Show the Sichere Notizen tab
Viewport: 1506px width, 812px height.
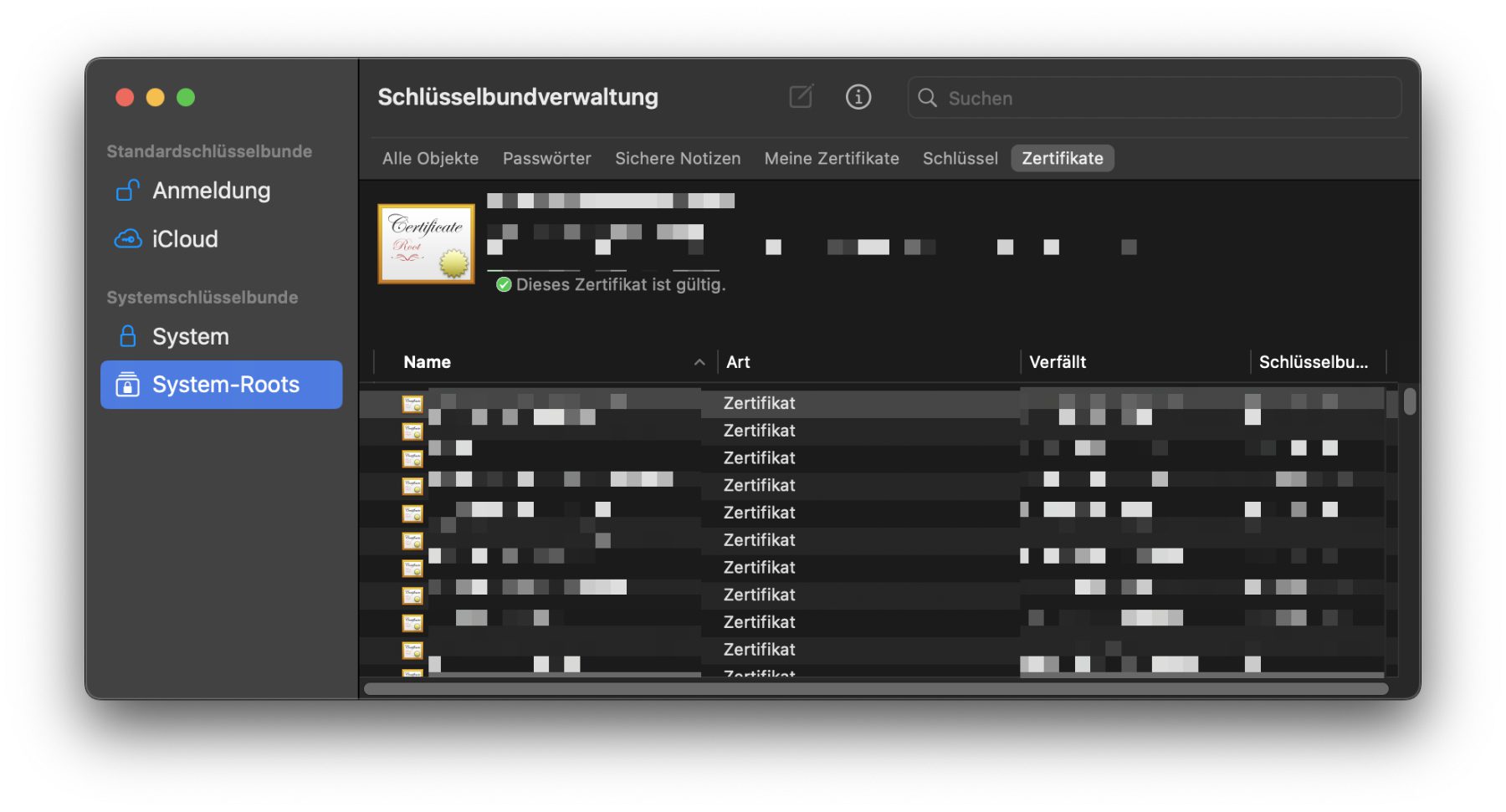coord(677,158)
